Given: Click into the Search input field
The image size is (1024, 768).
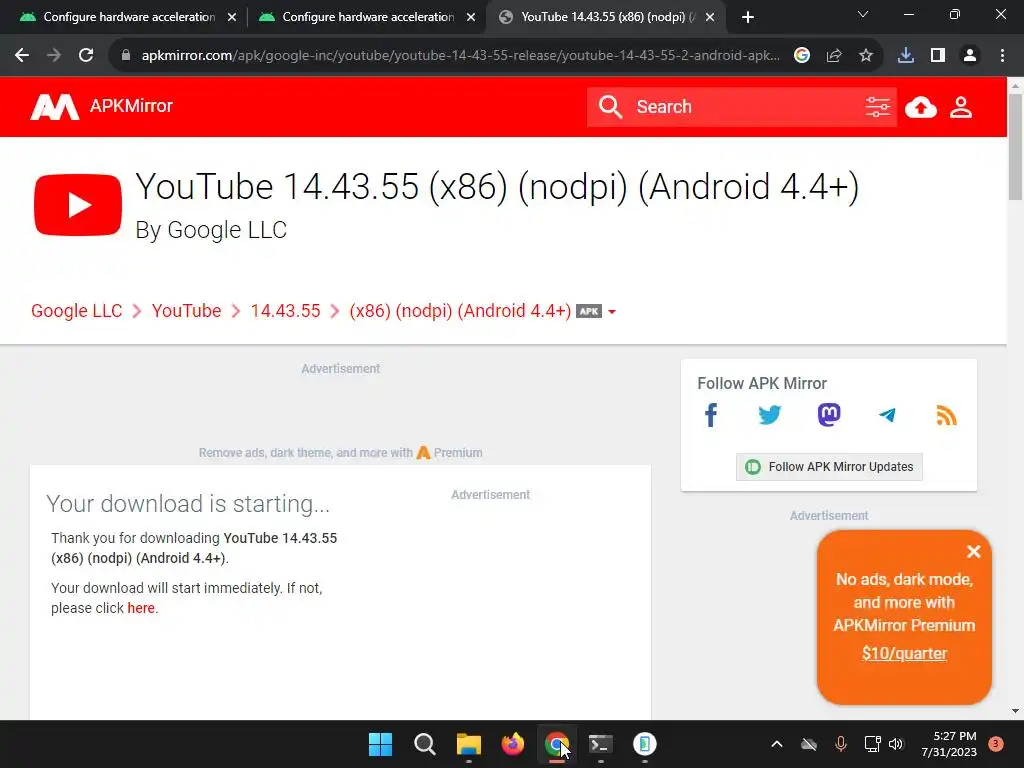Looking at the screenshot, I should [x=744, y=106].
